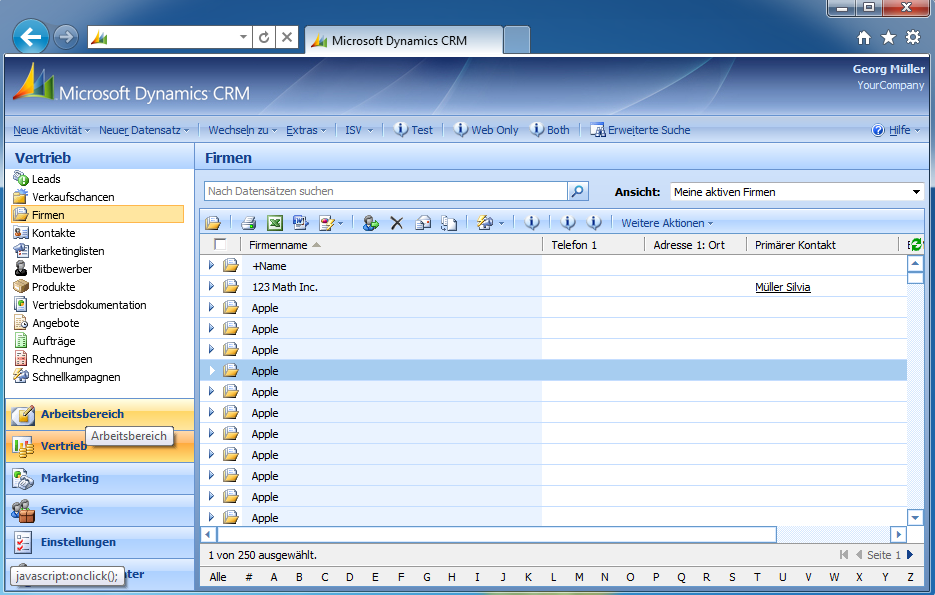Open the address bar dropdown arrow

(243, 37)
